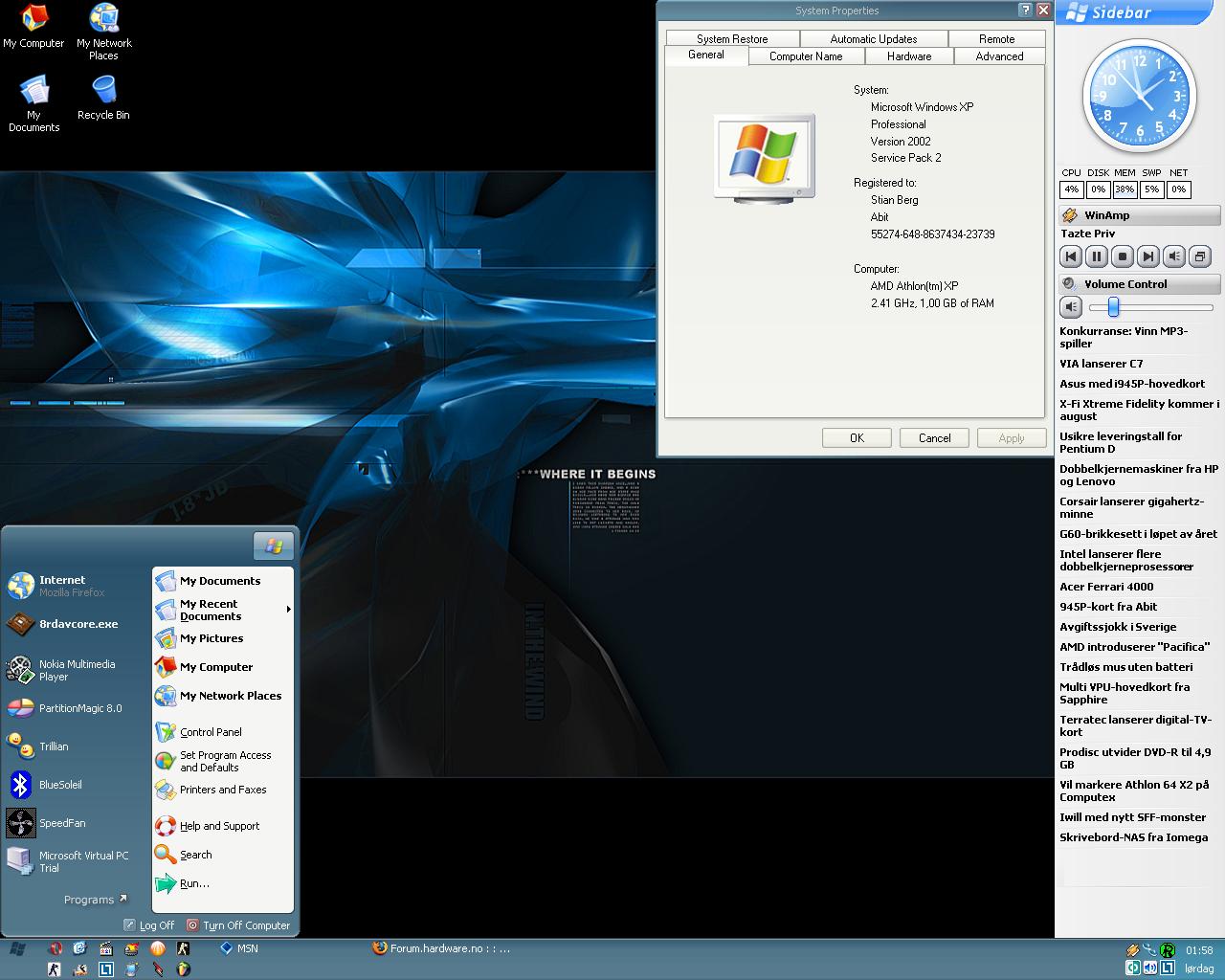Open headline 'VIA lanserer C7'

(x=1101, y=364)
